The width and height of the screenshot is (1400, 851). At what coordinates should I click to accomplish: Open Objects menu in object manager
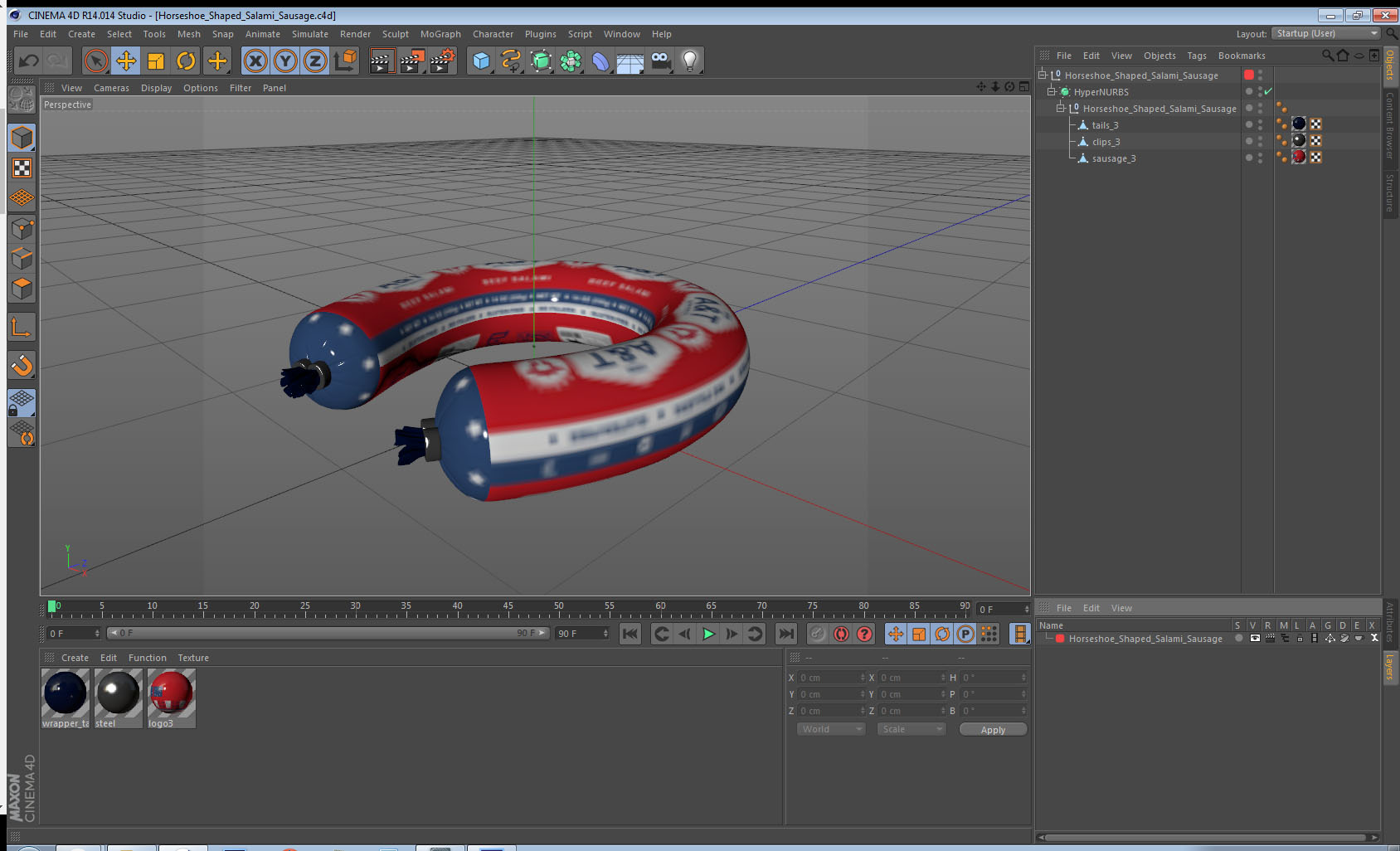tap(1159, 56)
